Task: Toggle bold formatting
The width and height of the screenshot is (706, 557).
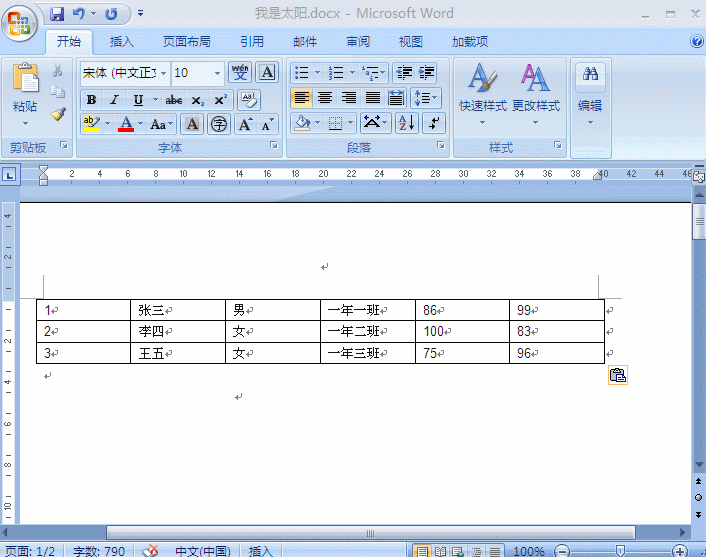Action: 91,100
